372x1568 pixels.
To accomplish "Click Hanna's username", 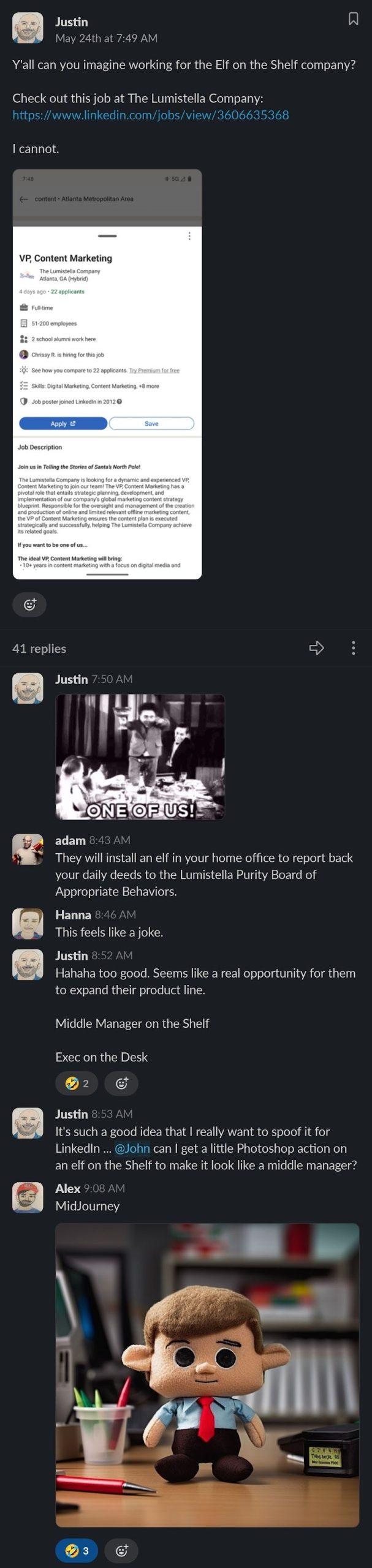I will (73, 914).
